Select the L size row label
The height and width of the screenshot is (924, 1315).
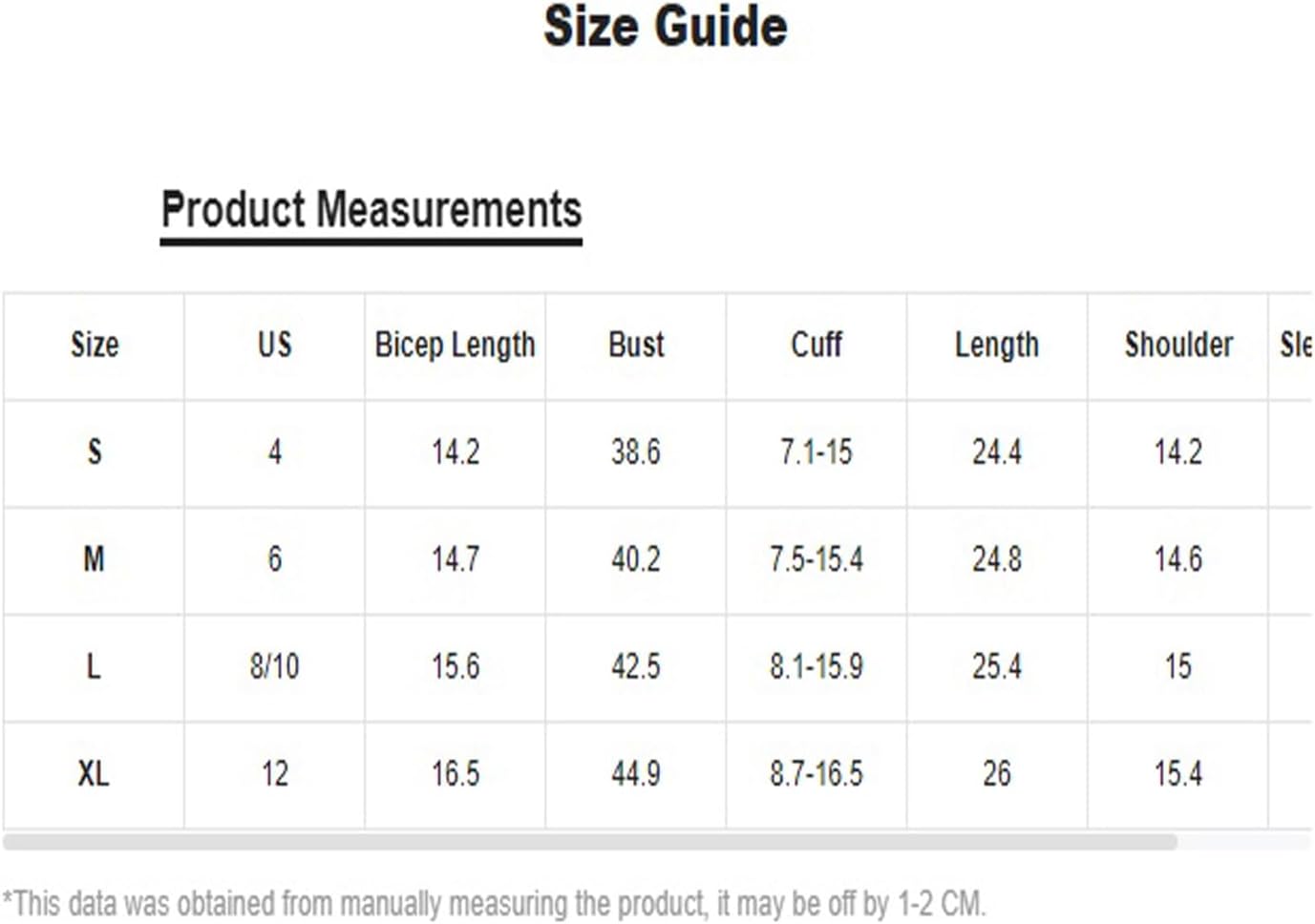tap(94, 665)
